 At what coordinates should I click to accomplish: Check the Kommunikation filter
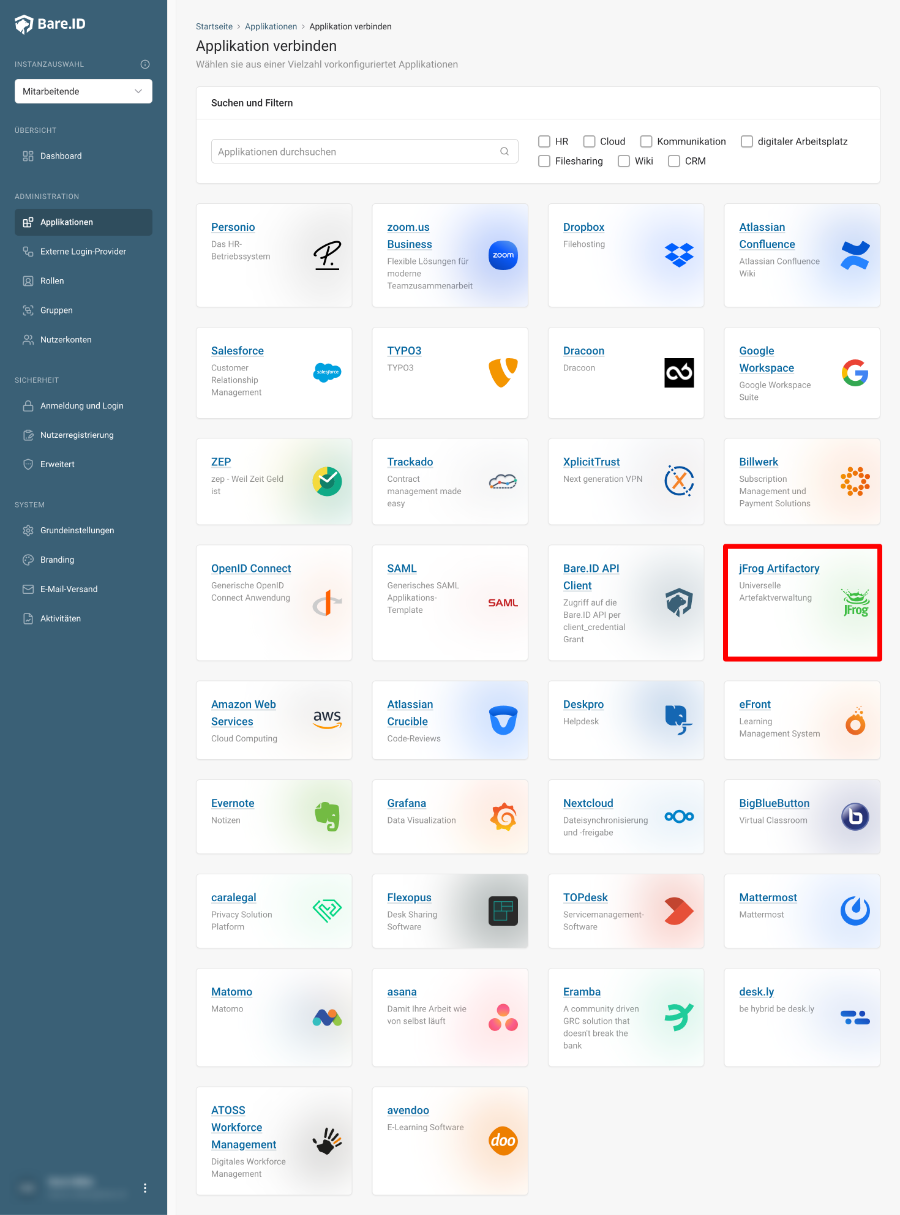[x=646, y=141]
